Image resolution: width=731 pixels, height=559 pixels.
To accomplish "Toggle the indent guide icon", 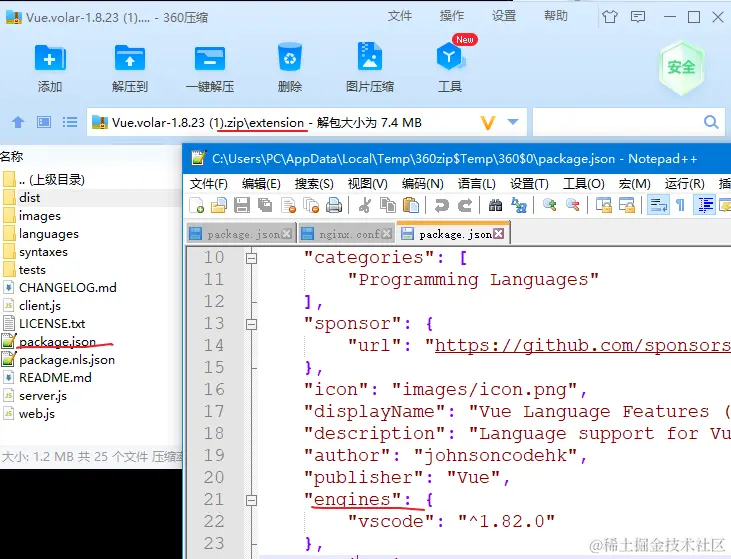I will (705, 205).
